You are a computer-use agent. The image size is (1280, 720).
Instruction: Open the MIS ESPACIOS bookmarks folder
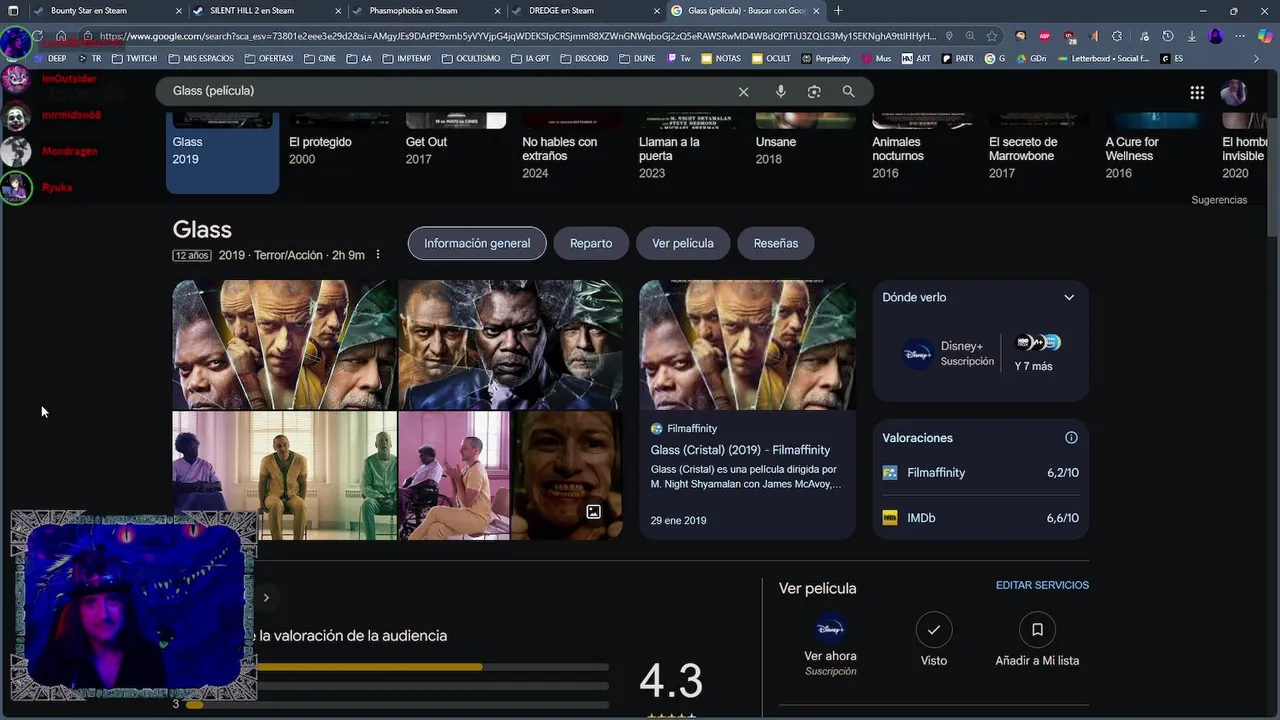(x=200, y=59)
